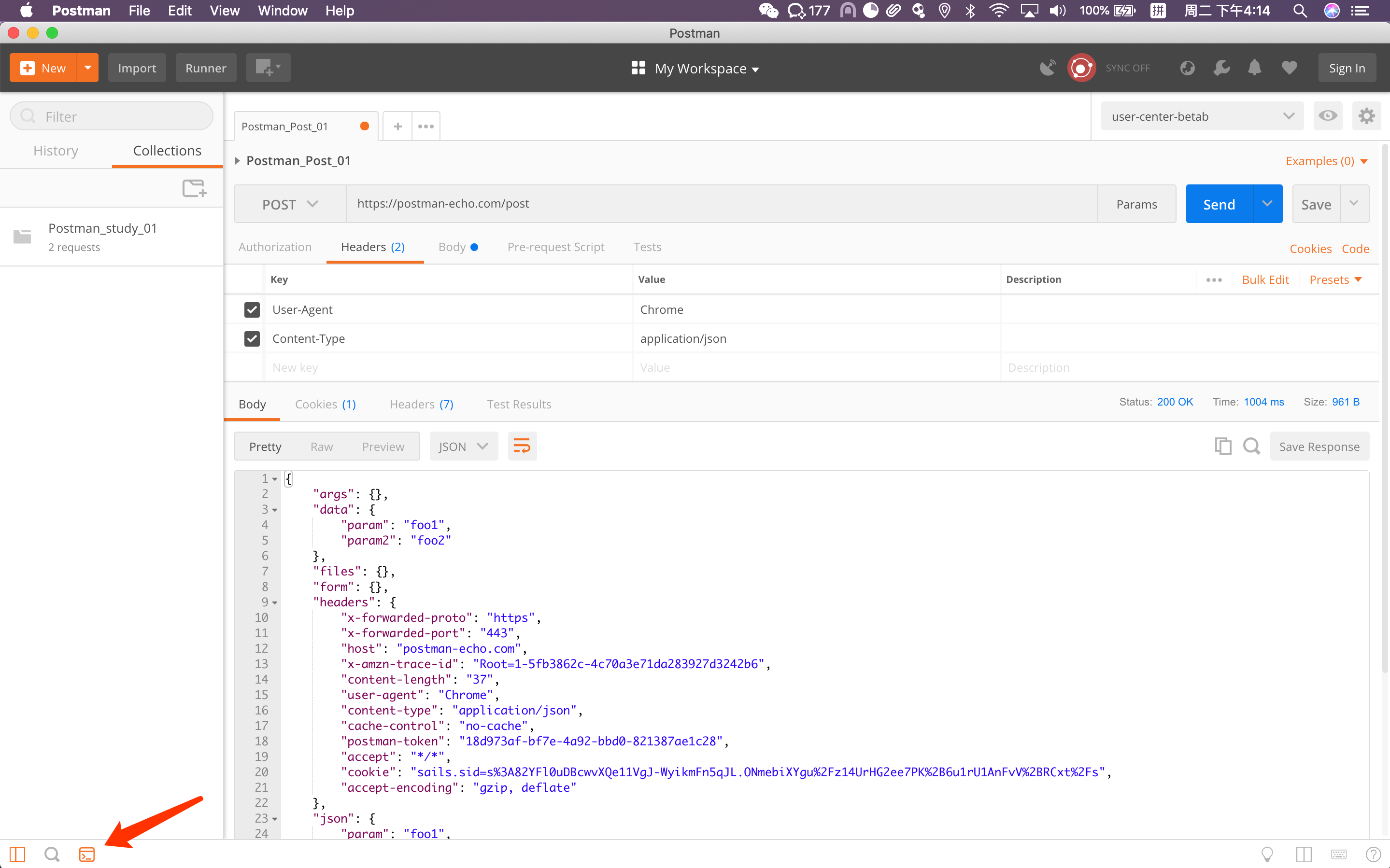Screen dimensions: 1390x868
Task: Click the blue Send button
Action: pos(1219,204)
